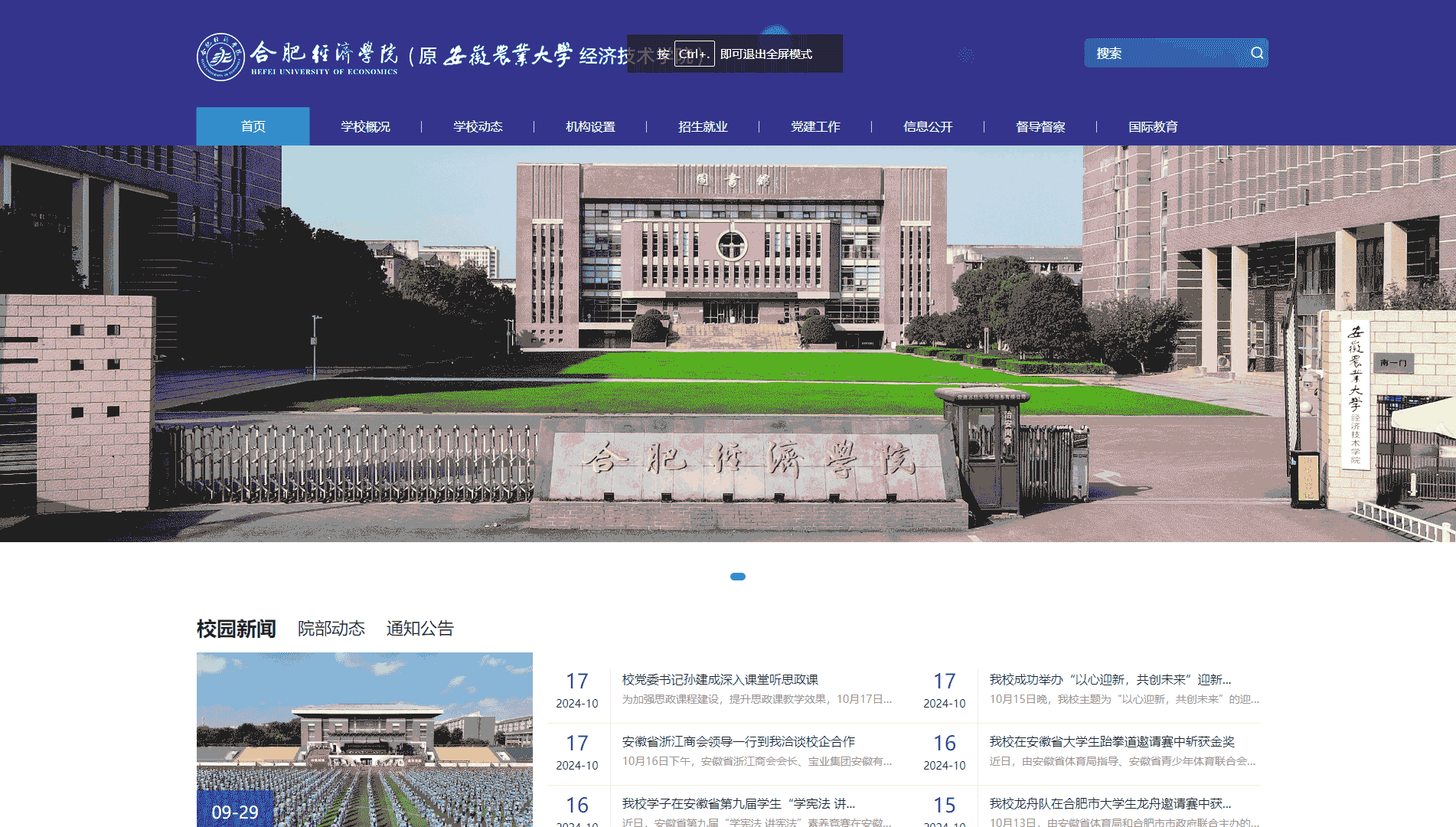Select the blue carousel indicator dot

(x=738, y=577)
